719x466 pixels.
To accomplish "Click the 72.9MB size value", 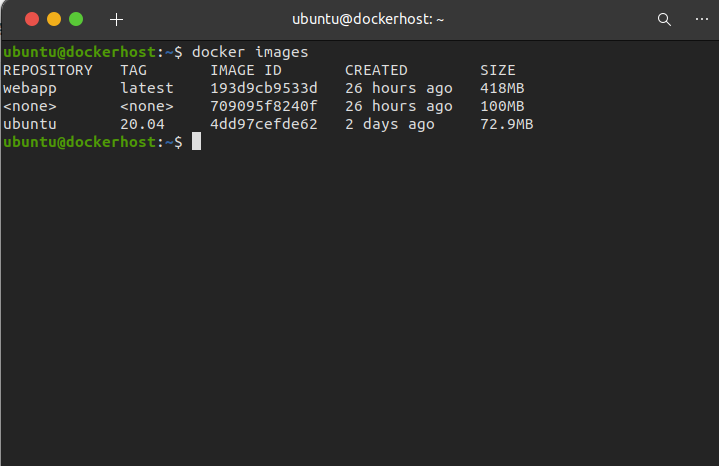I will point(507,124).
